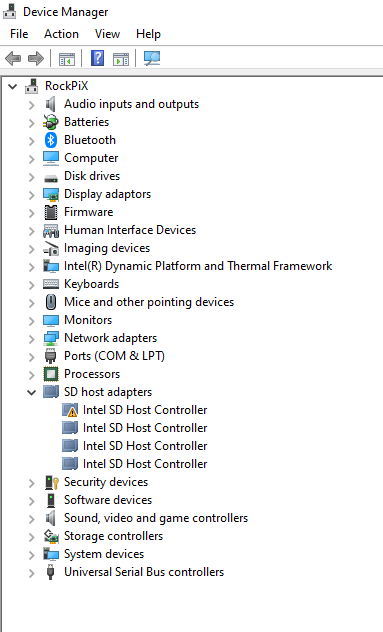This screenshot has height=632, width=383.
Task: Select the Software devices category
Action: click(x=108, y=500)
